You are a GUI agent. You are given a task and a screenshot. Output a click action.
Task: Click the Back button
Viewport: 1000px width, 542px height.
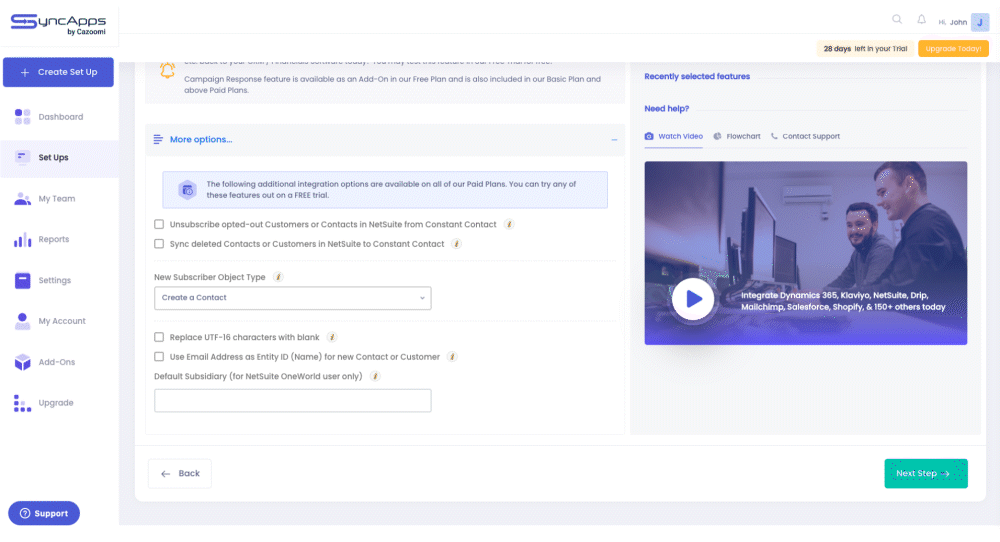(x=180, y=474)
